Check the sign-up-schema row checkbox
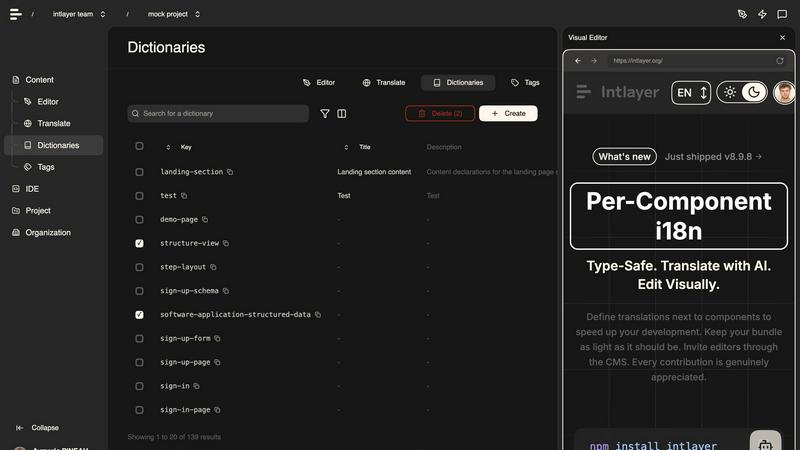 pos(139,291)
